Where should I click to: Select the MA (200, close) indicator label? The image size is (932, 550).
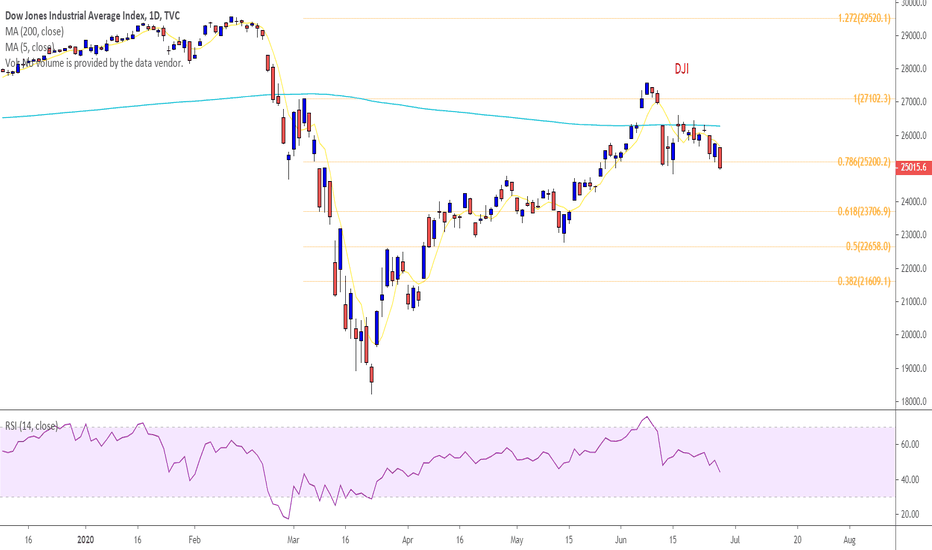34,32
